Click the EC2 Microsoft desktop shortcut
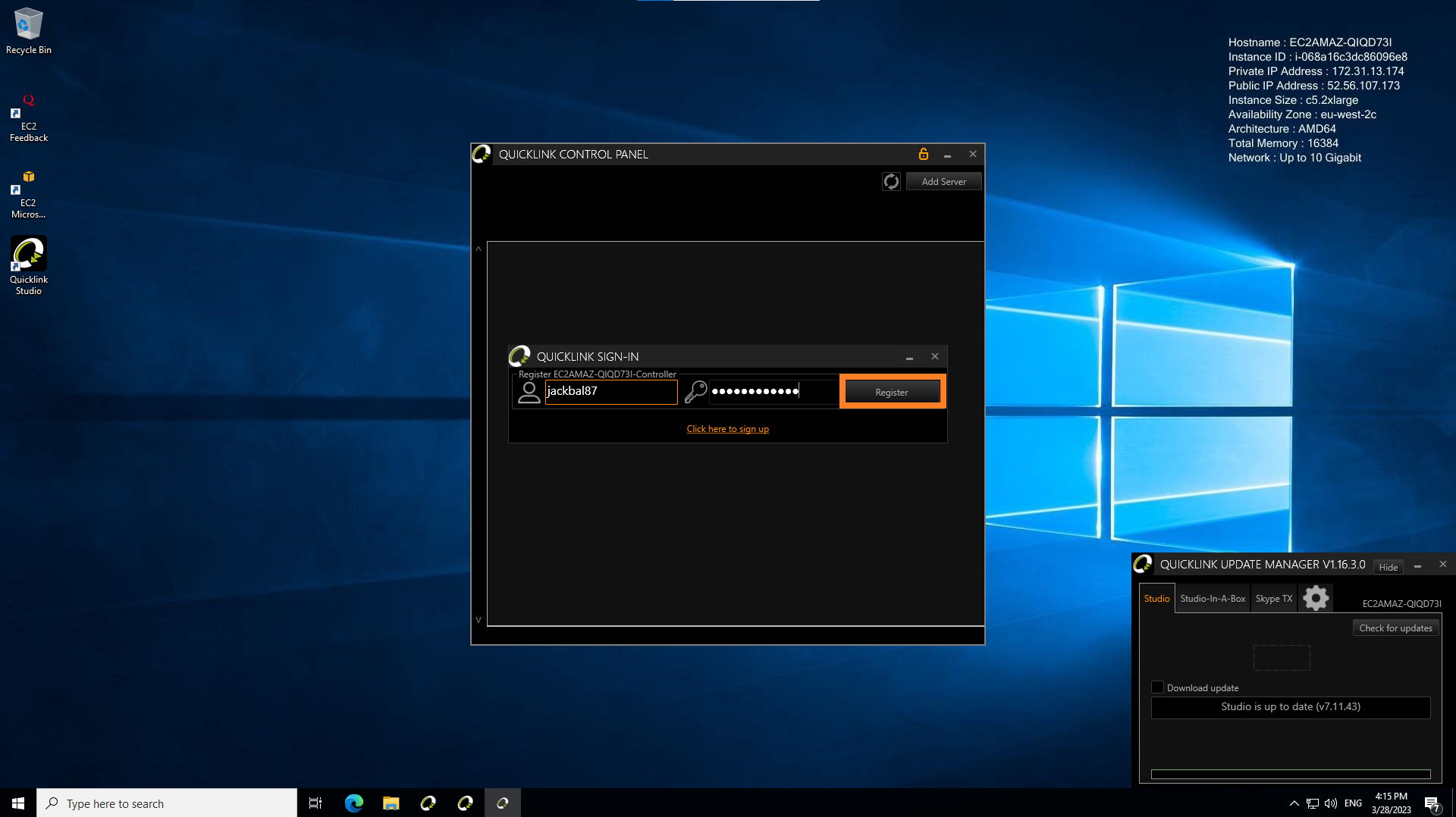This screenshot has width=1456, height=817. [29, 195]
